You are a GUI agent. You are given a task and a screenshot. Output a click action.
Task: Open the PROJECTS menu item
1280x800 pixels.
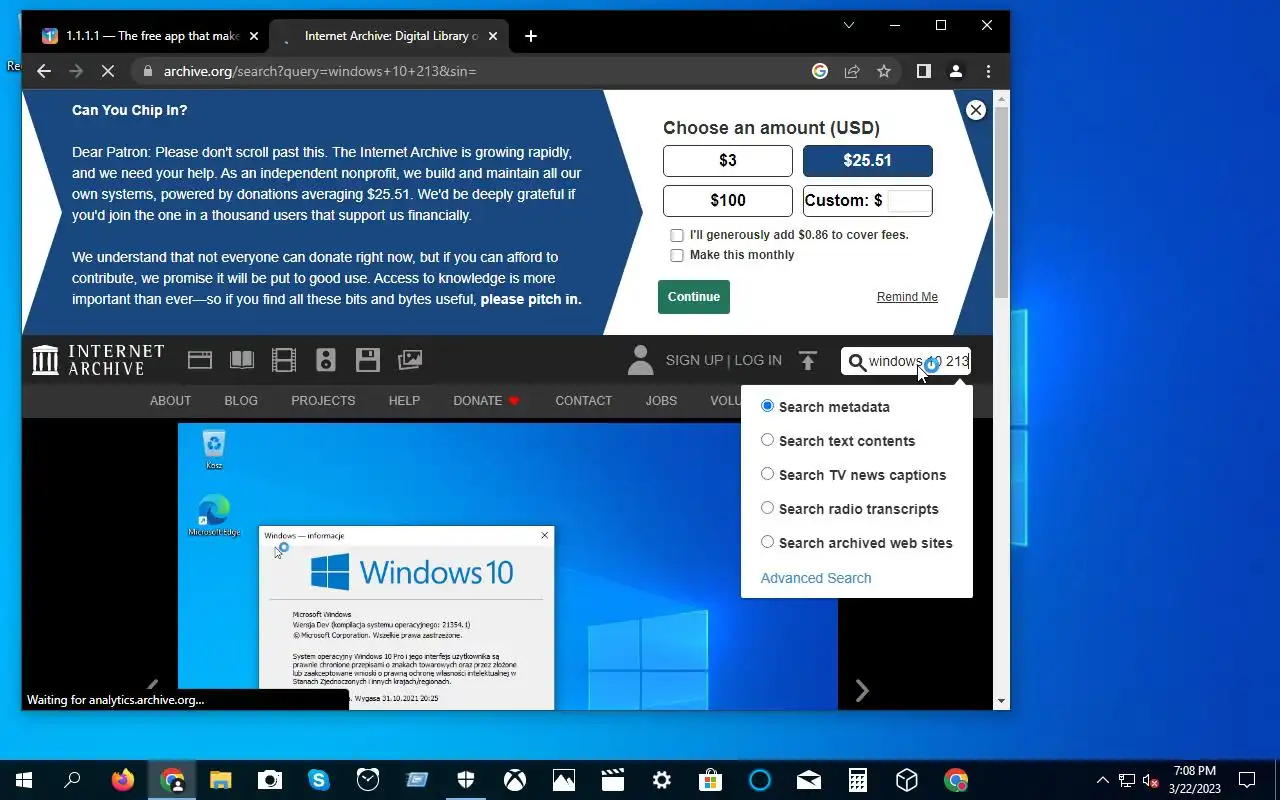tap(323, 400)
